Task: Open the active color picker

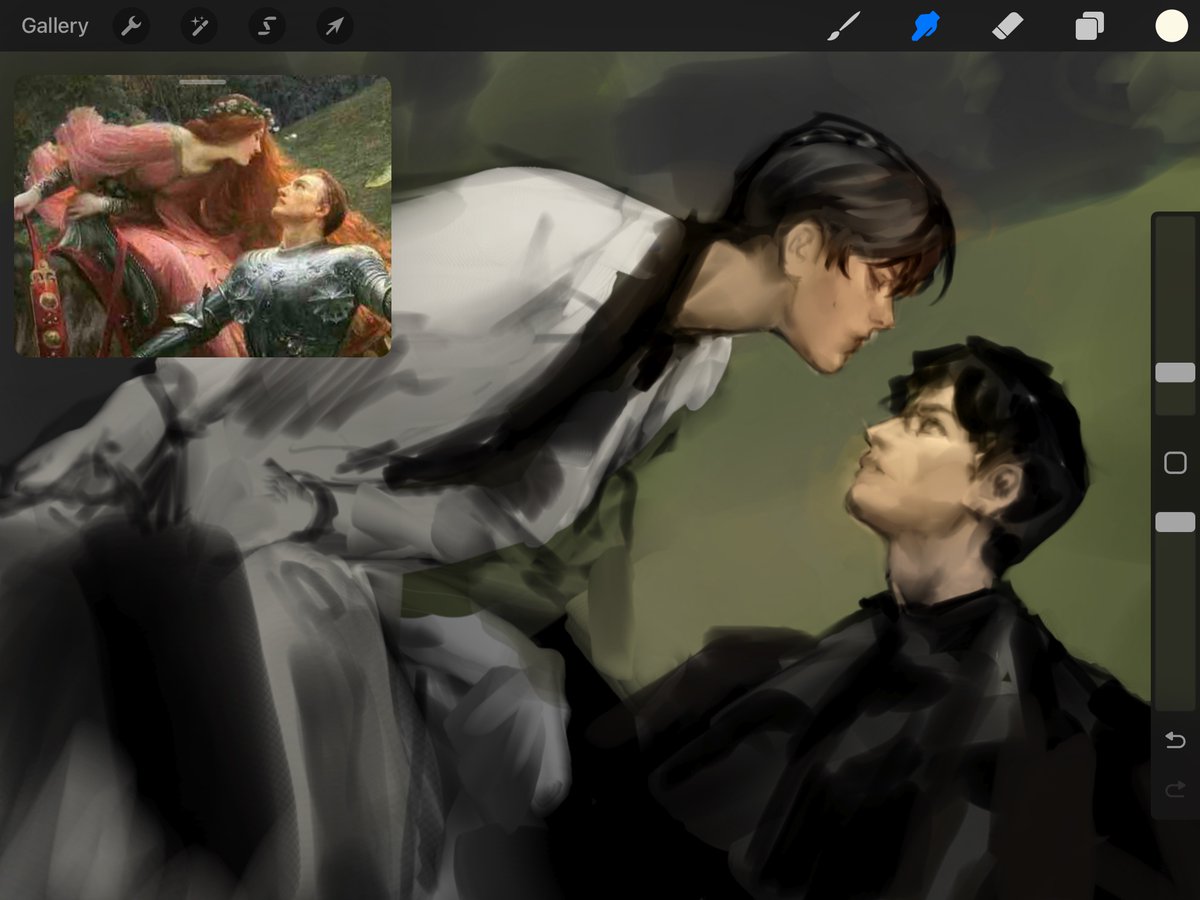Action: click(x=1171, y=26)
